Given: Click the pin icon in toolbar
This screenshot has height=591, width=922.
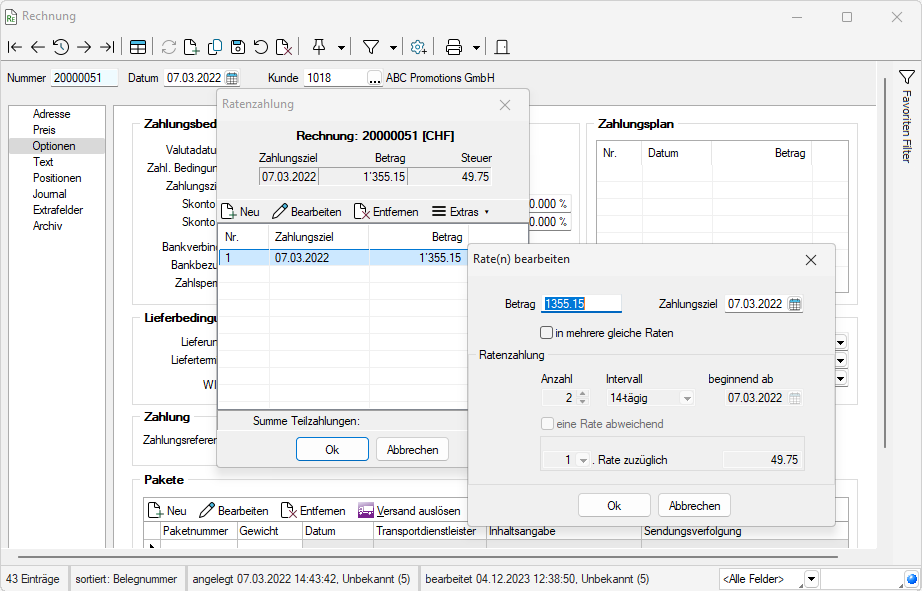Looking at the screenshot, I should click(x=319, y=47).
